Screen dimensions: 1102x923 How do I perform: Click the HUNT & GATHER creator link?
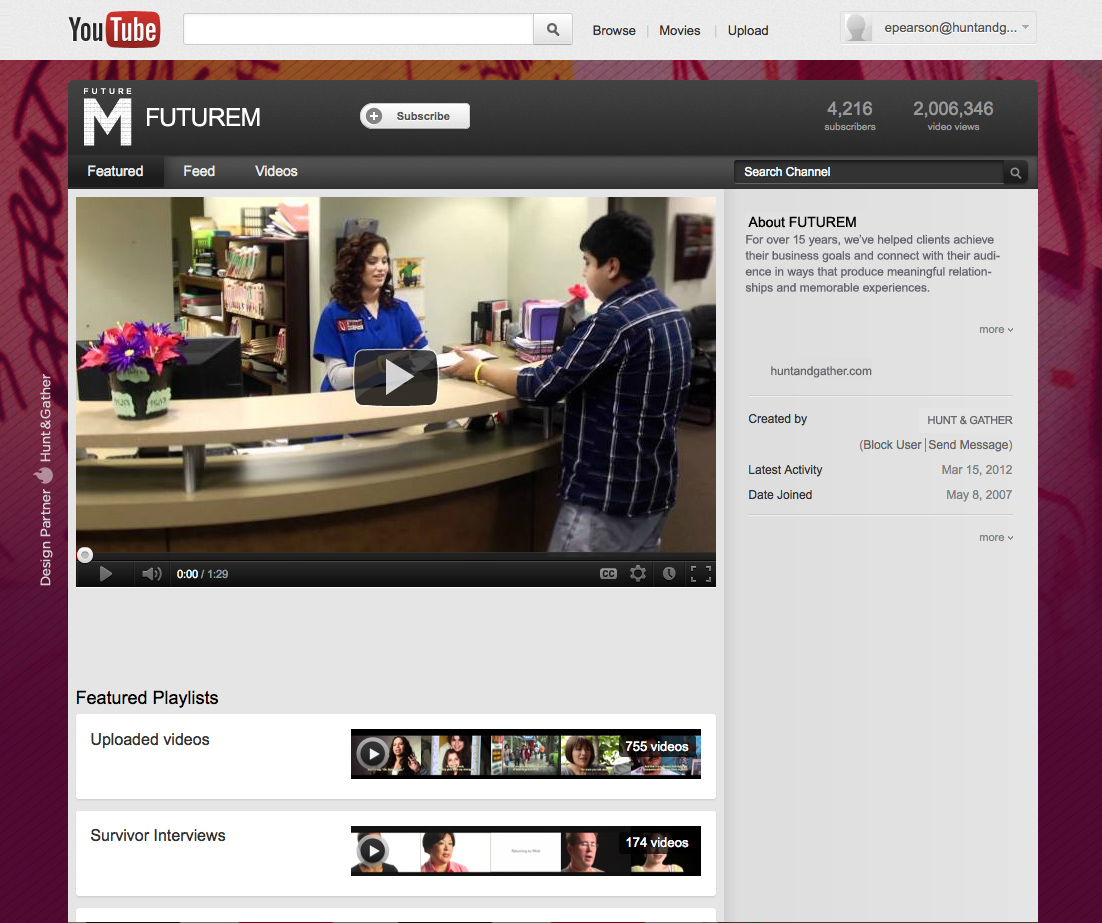970,420
